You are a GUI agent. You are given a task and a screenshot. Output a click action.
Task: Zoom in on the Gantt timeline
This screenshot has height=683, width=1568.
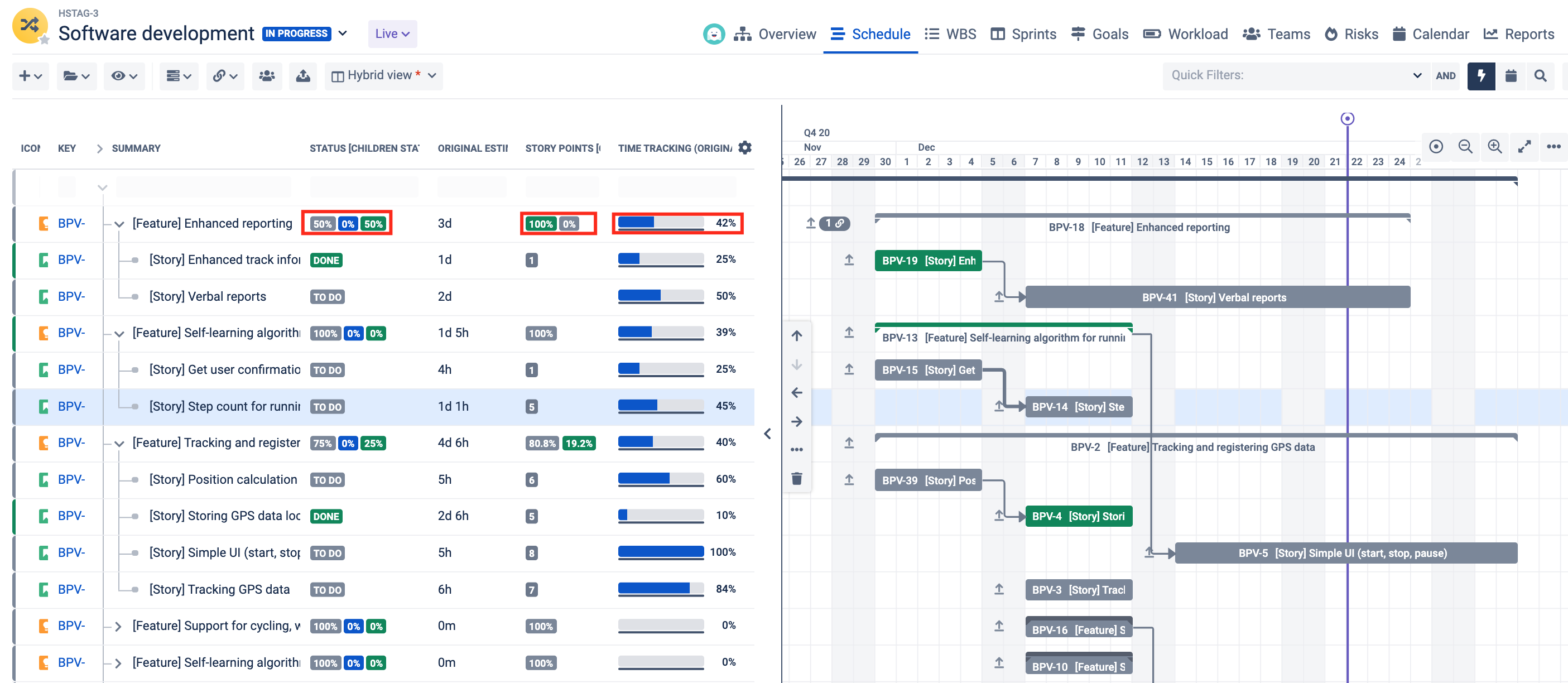coord(1494,147)
